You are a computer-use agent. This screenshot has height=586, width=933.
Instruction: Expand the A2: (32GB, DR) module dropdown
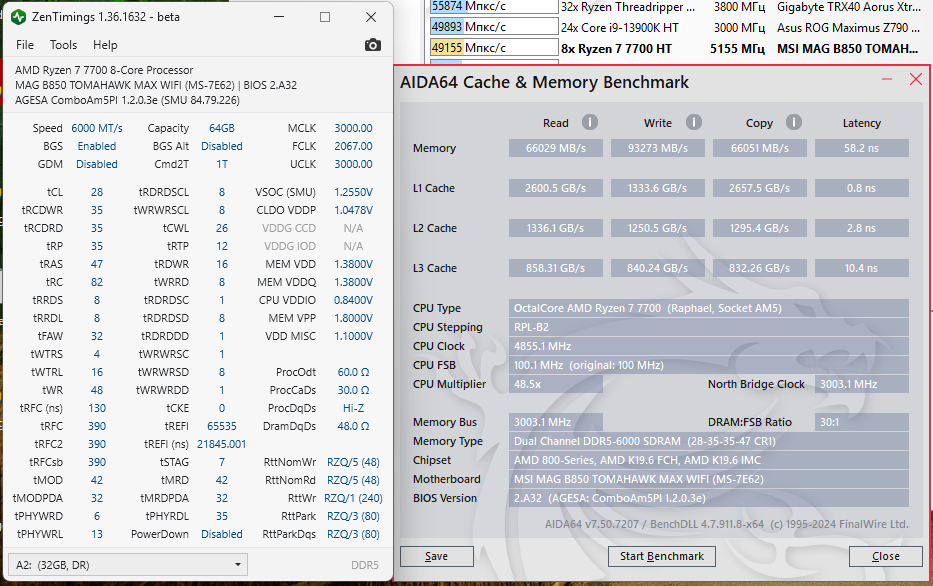tap(128, 565)
